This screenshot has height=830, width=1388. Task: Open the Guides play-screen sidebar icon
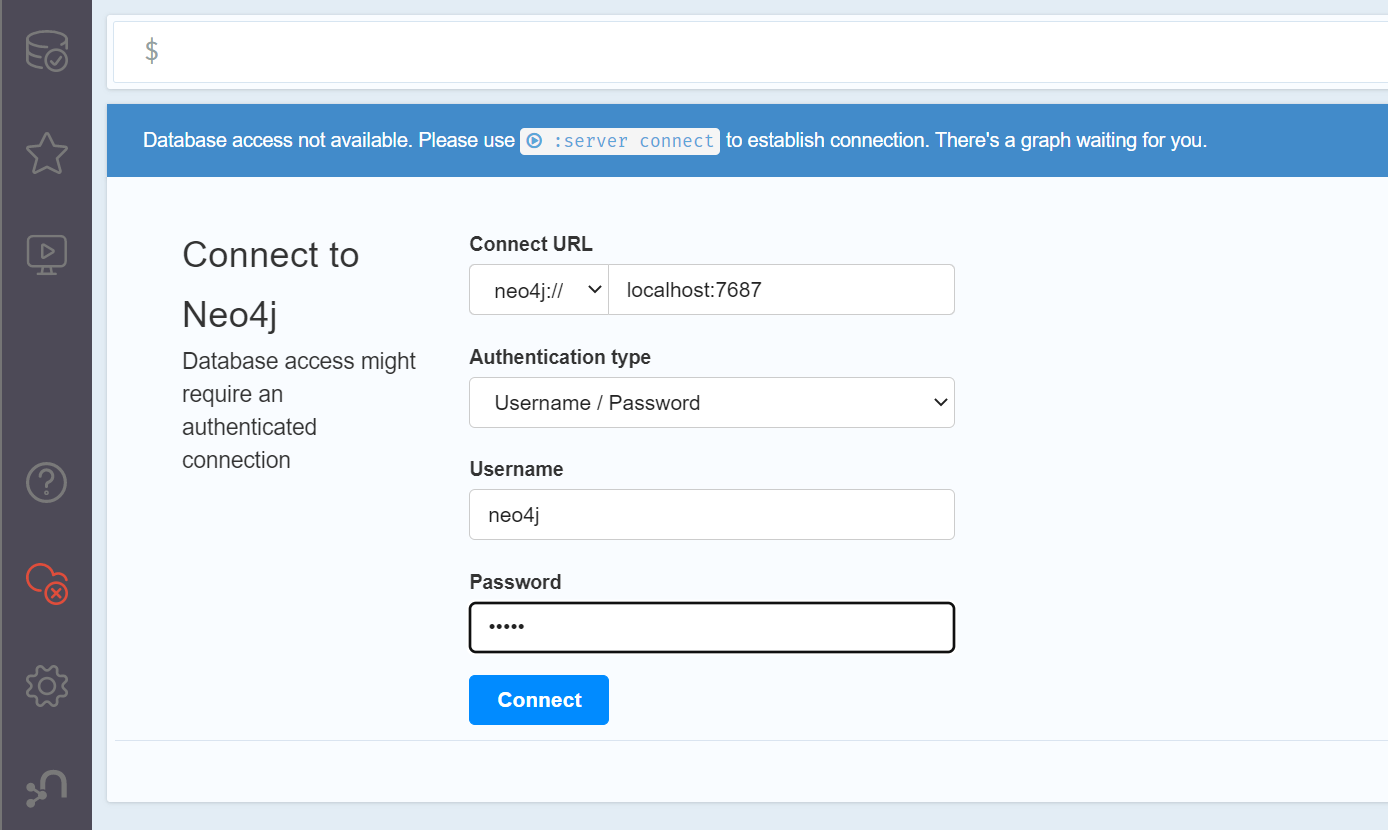point(46,255)
